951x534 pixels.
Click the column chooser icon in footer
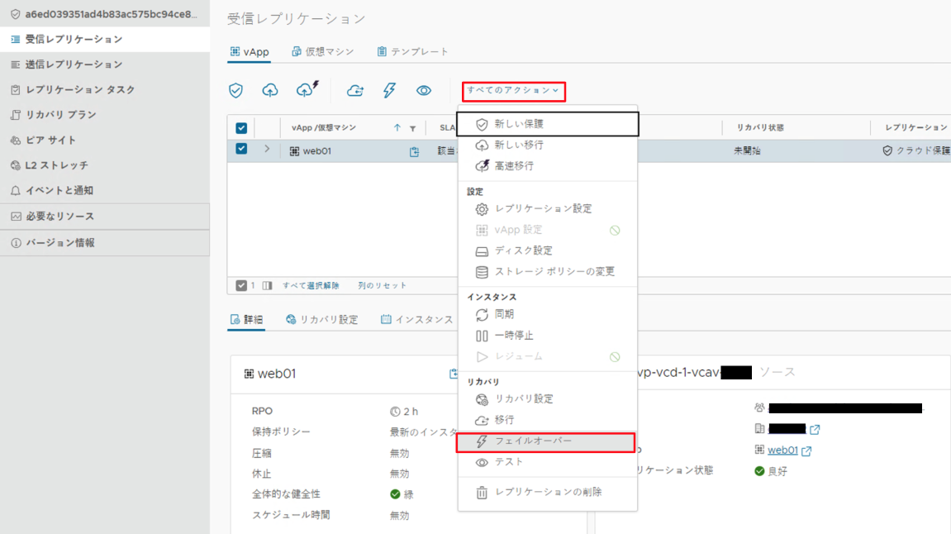(x=267, y=286)
